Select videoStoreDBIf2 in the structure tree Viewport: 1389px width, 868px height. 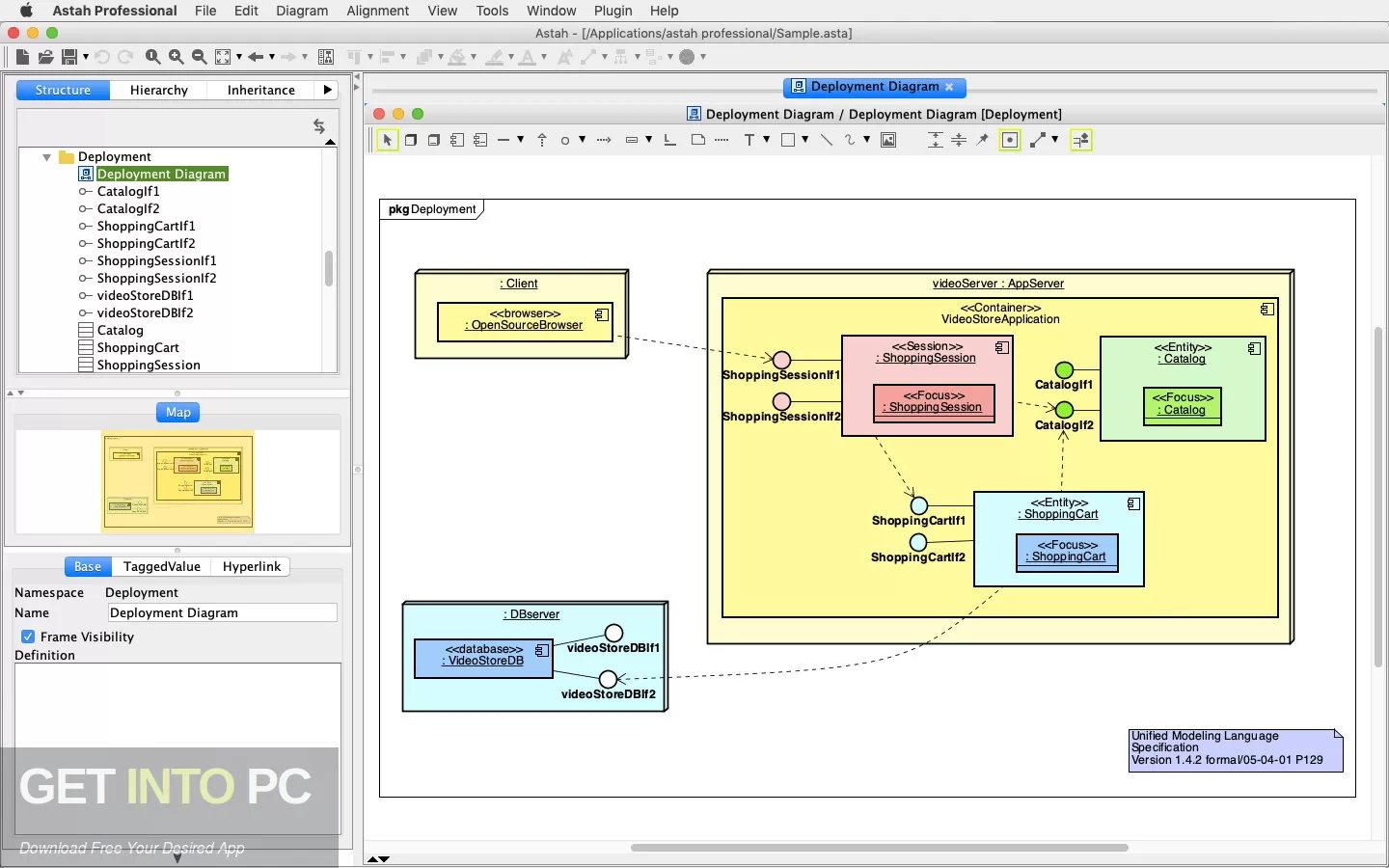145,312
